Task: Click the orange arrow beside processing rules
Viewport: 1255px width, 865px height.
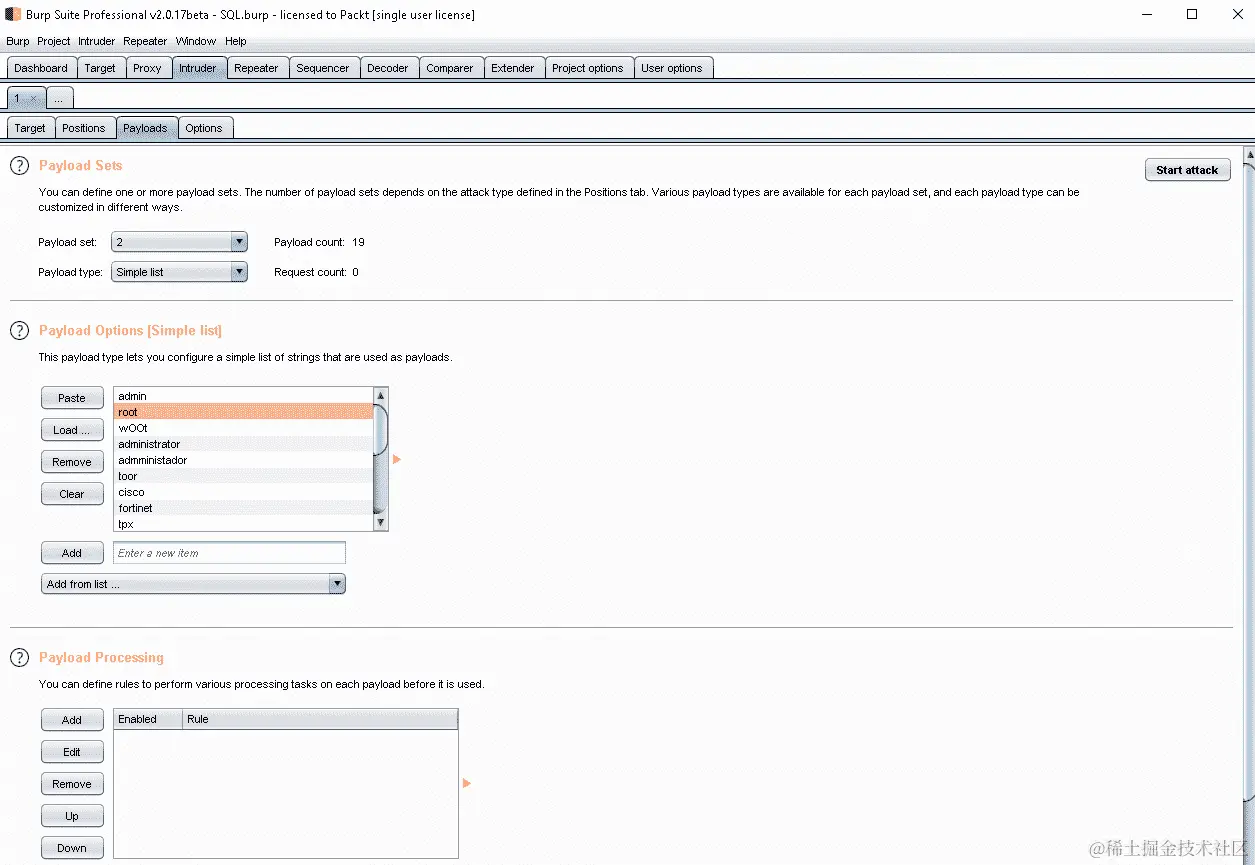Action: point(467,783)
